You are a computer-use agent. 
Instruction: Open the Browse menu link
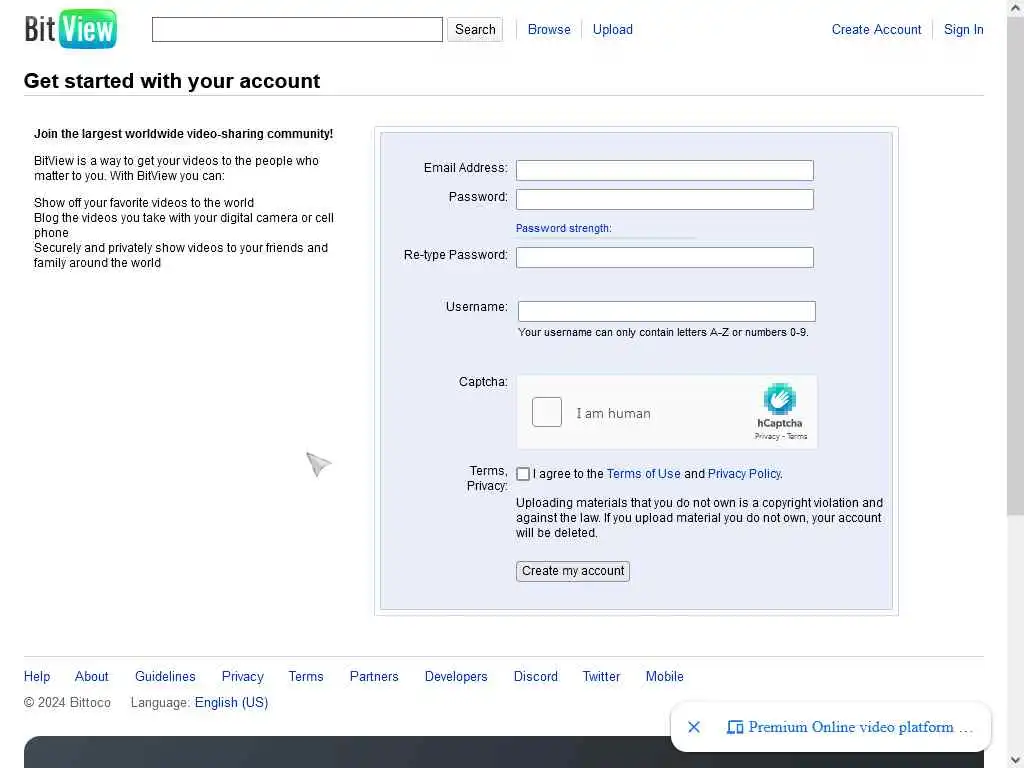click(x=549, y=29)
